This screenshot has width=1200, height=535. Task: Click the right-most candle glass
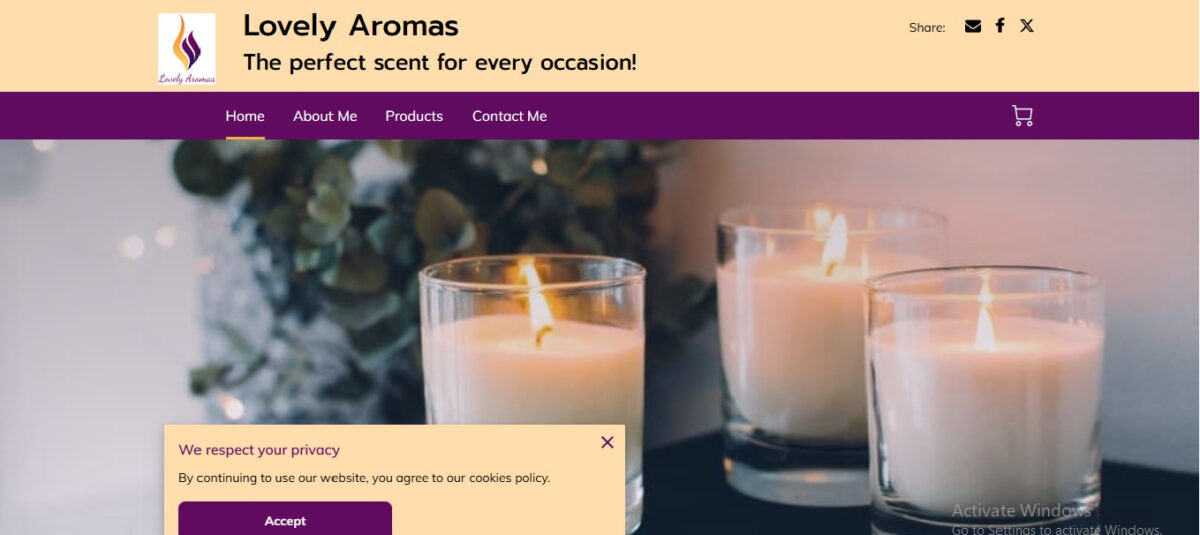tap(985, 400)
